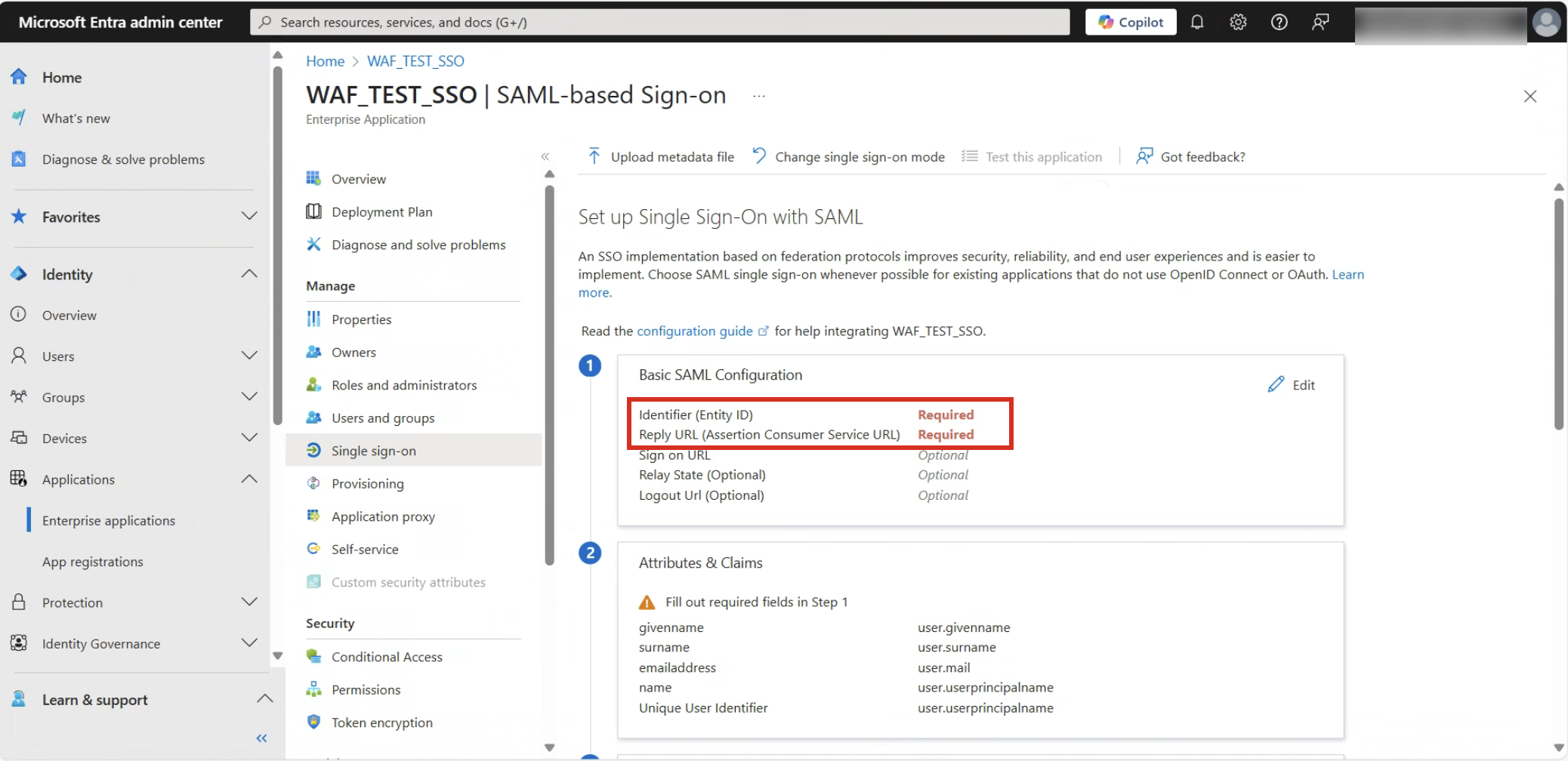
Task: Collapse the resource menu double-chevron
Action: coord(545,156)
